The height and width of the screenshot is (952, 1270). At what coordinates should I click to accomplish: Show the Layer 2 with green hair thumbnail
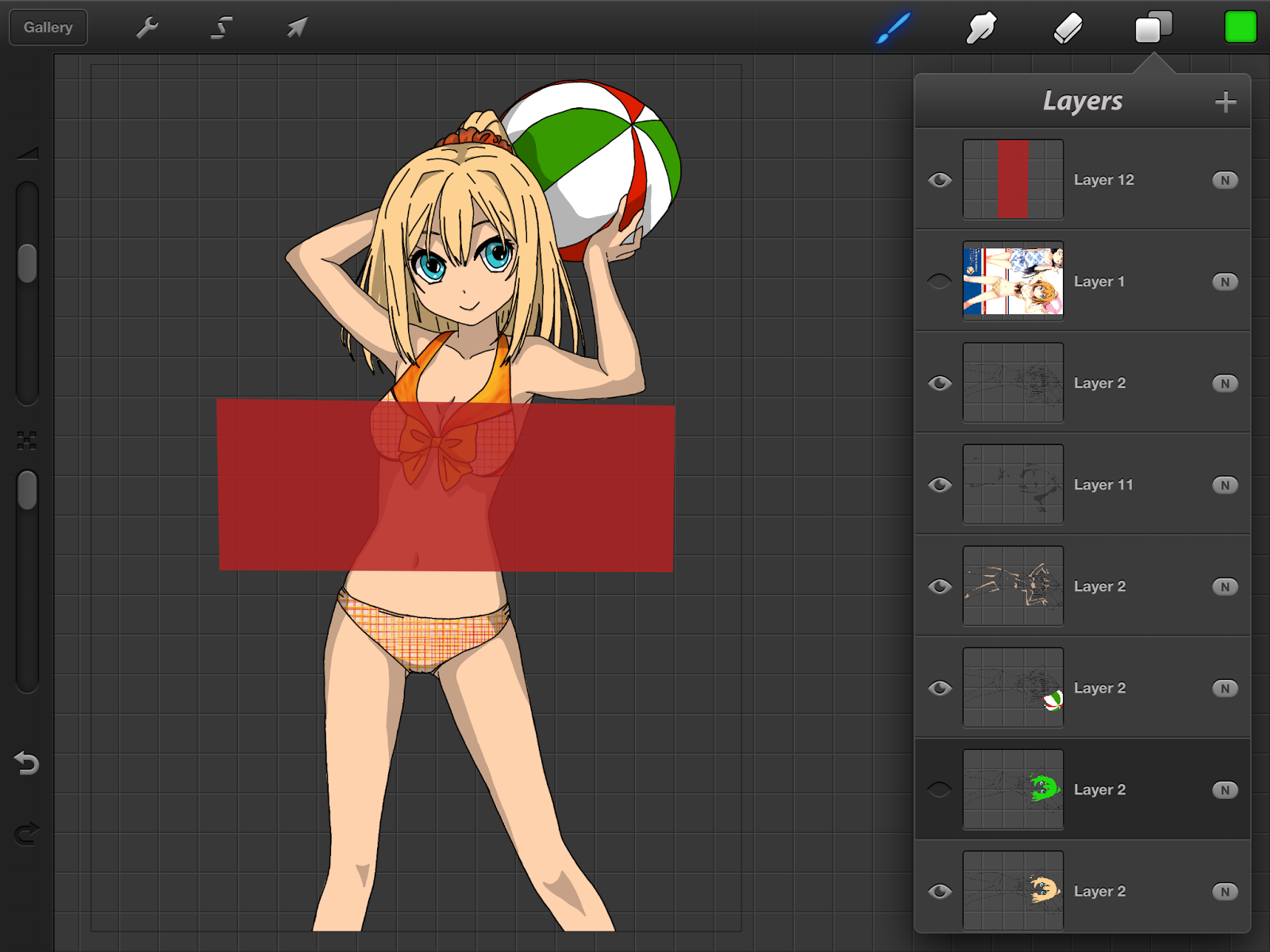point(940,789)
